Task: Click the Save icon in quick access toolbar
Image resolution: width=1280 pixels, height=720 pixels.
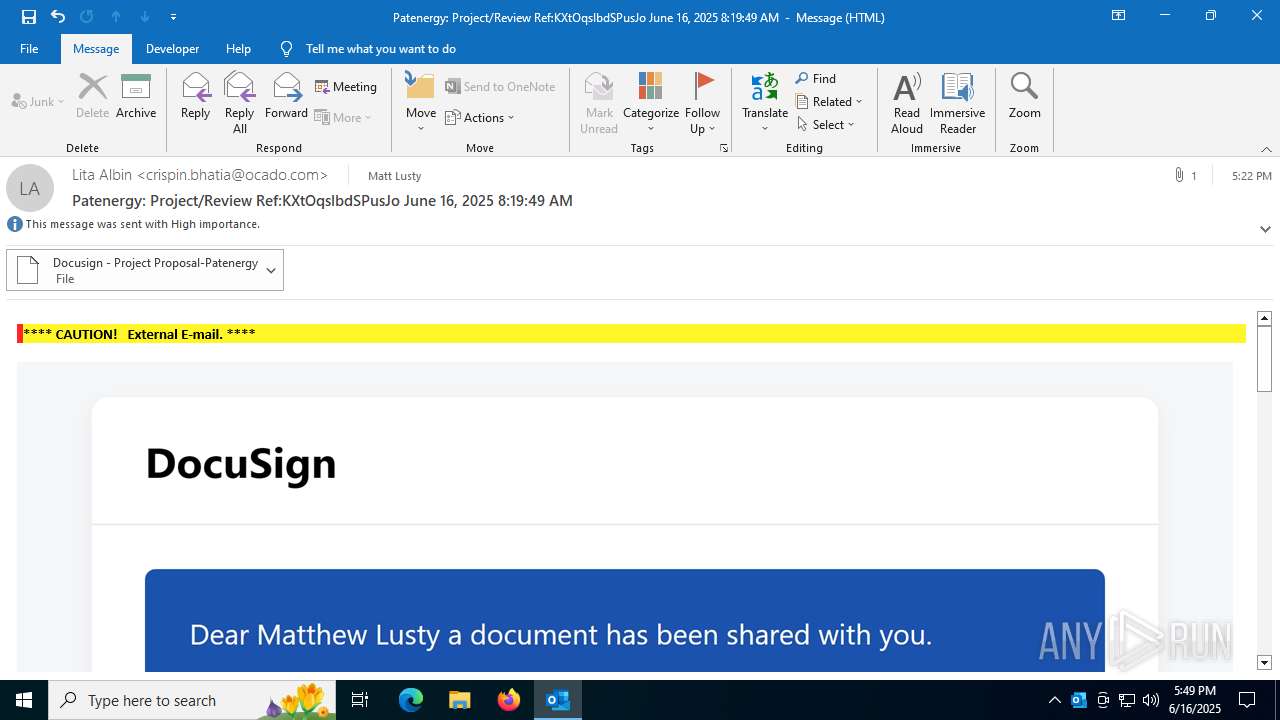Action: pyautogui.click(x=29, y=17)
